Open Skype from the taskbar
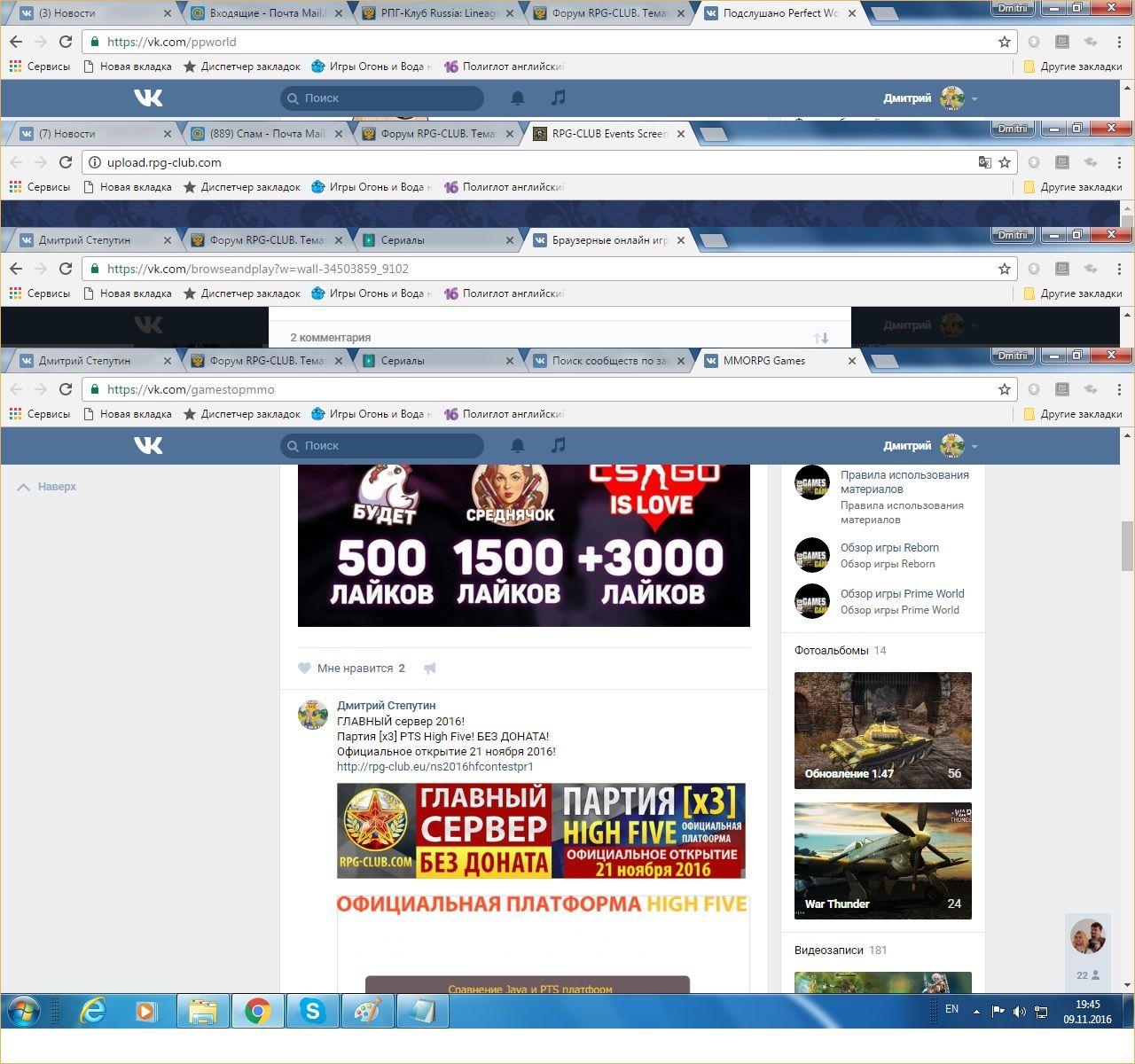The image size is (1135, 1064). [x=312, y=1011]
